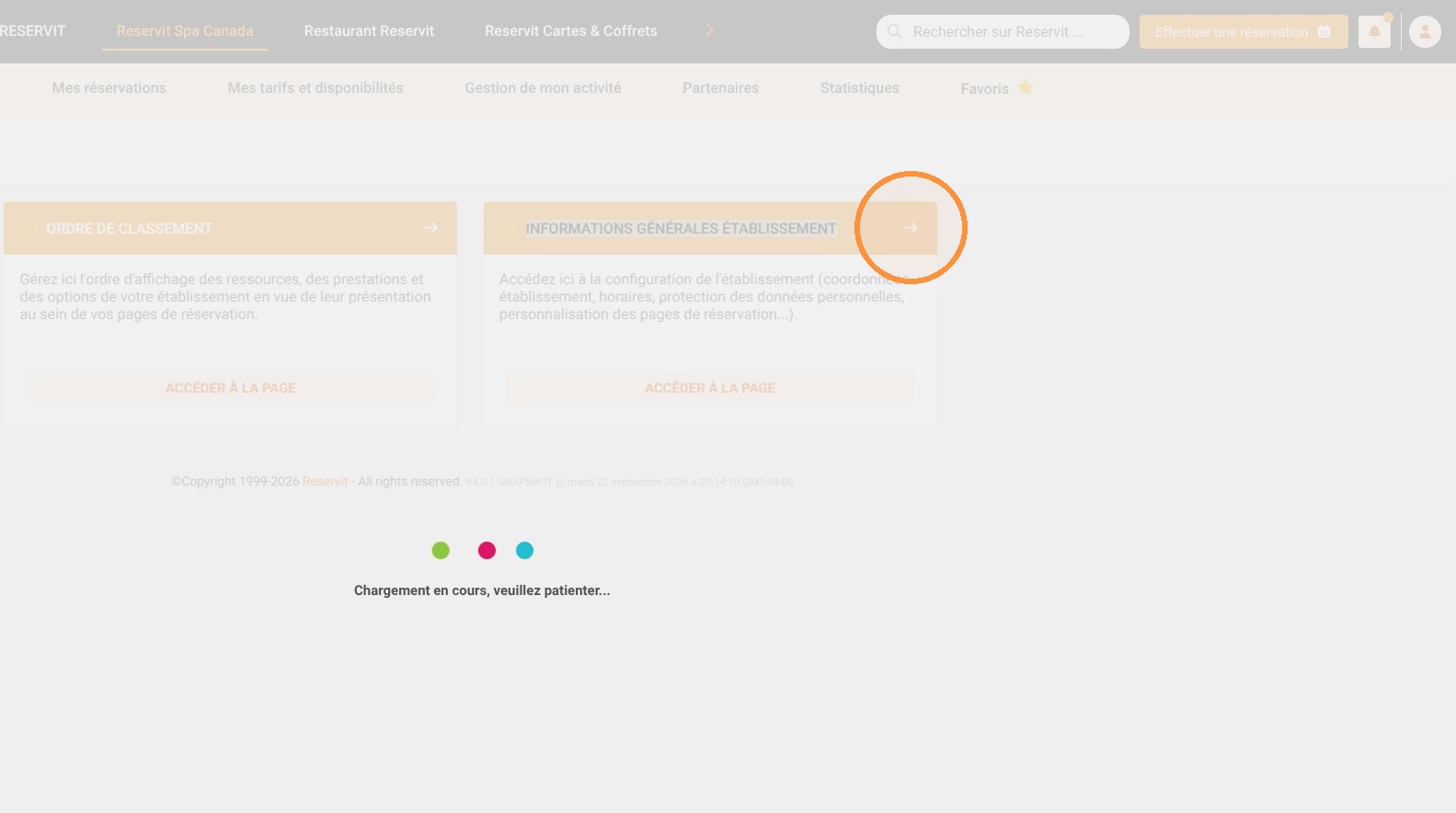
Task: Click the arrow on Informations générales établissement header
Action: pyautogui.click(x=910, y=227)
